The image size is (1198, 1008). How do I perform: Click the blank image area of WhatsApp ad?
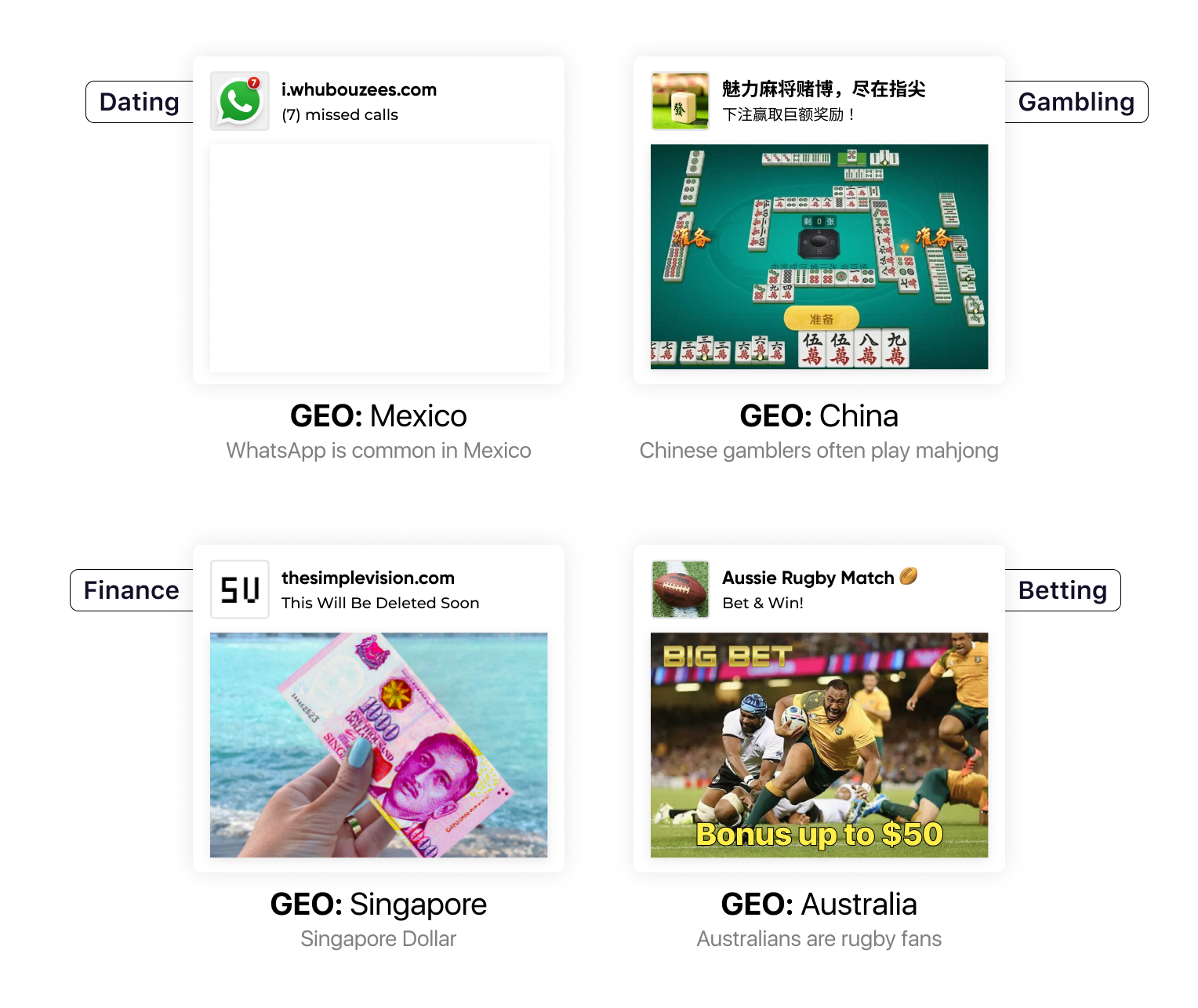tap(379, 258)
